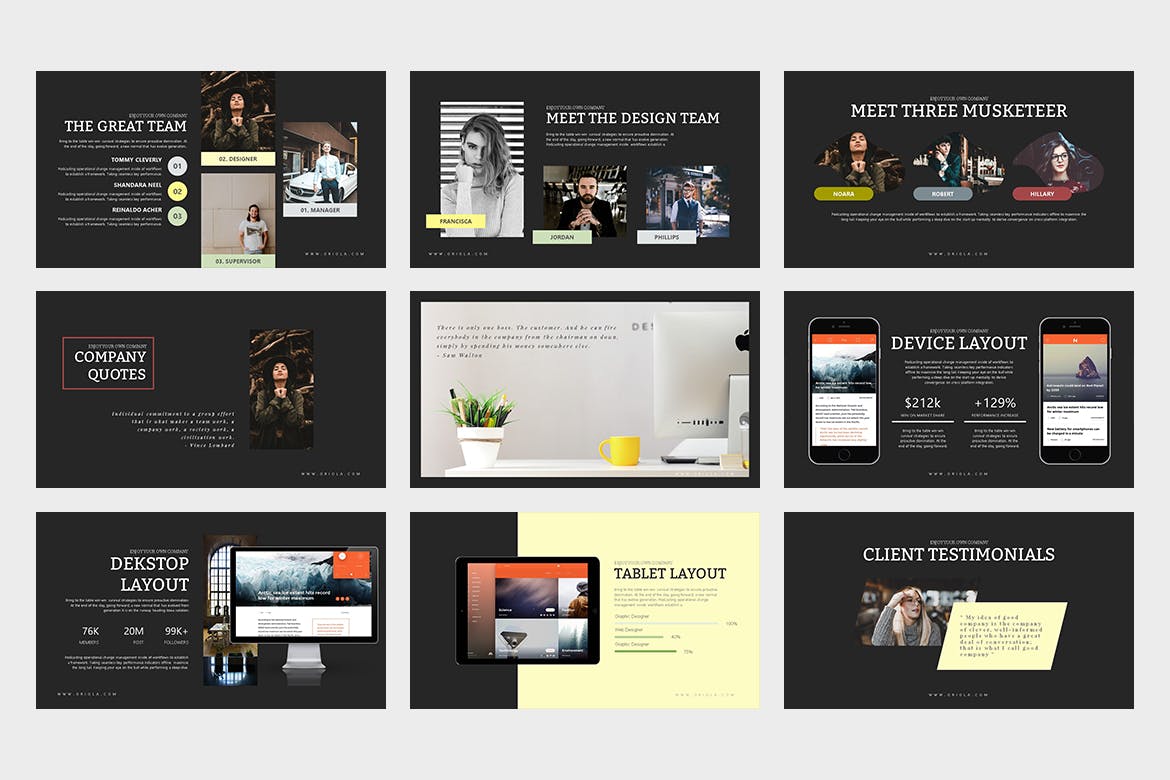Click the yellow FRANCISCA name tag
1170x780 pixels.
(x=455, y=221)
